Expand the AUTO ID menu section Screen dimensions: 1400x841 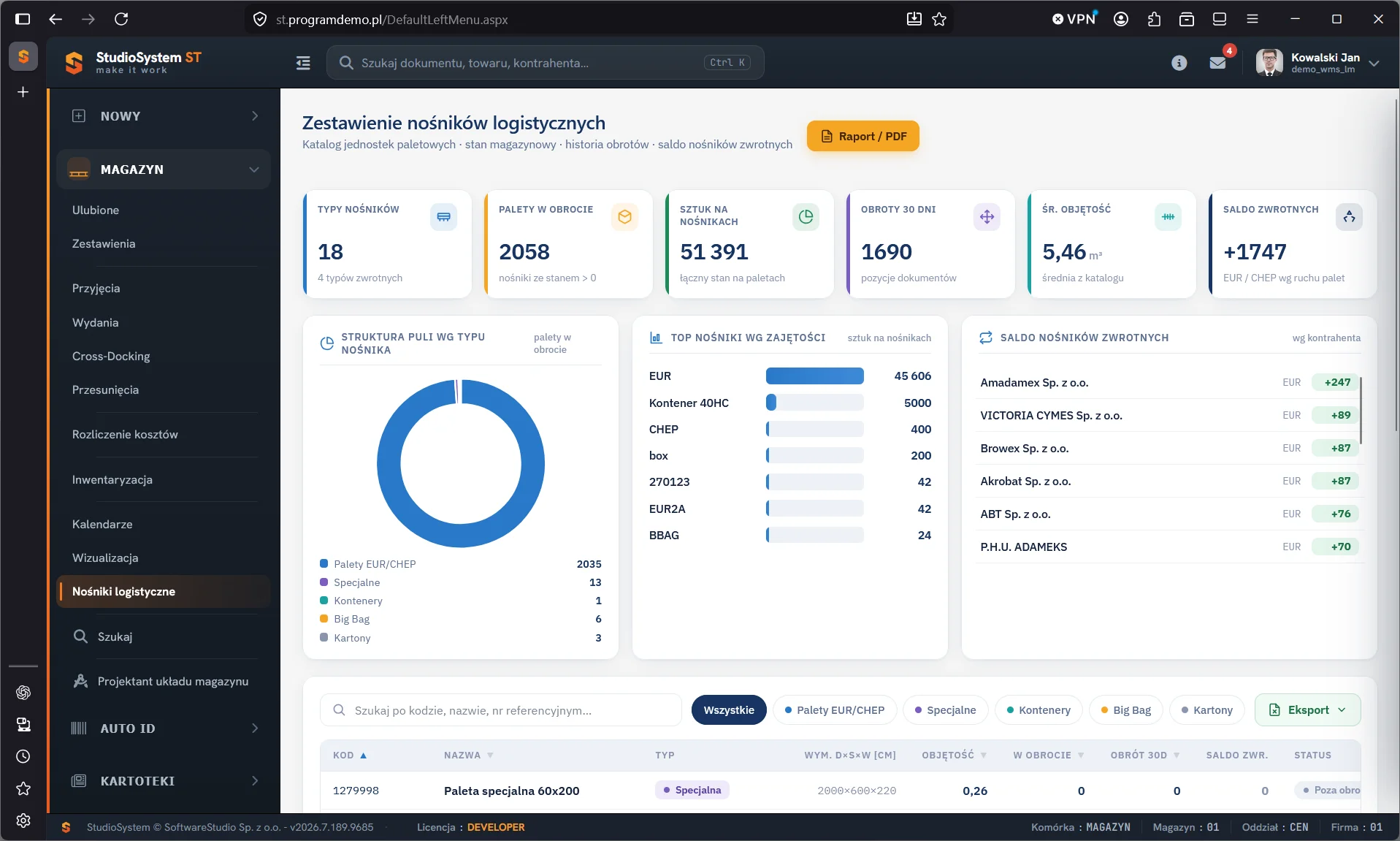[164, 728]
